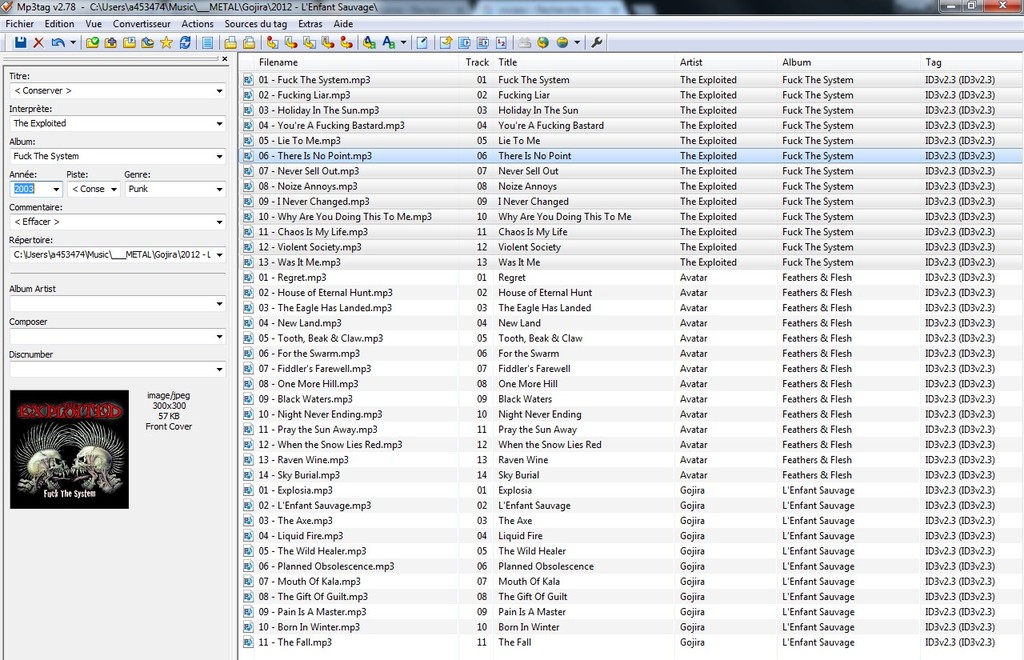
Task: Sort by the Track column header
Action: point(477,62)
